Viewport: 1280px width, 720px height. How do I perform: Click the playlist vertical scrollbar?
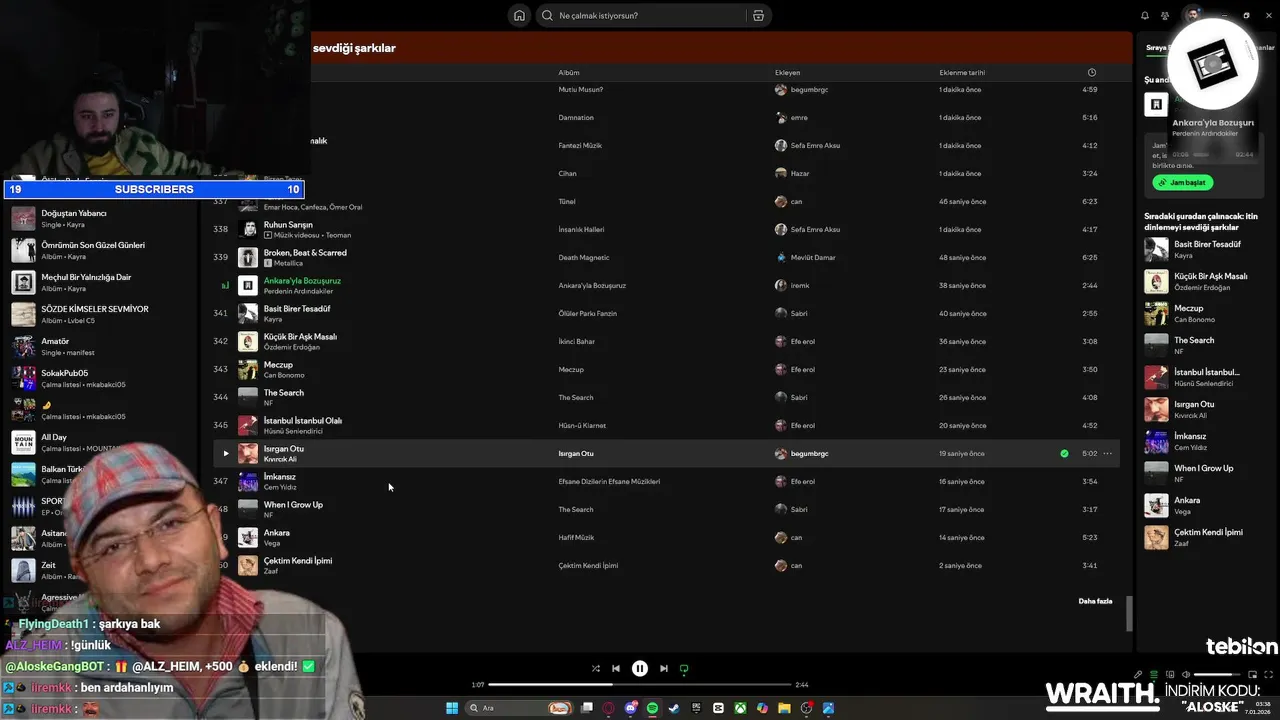(x=1128, y=613)
